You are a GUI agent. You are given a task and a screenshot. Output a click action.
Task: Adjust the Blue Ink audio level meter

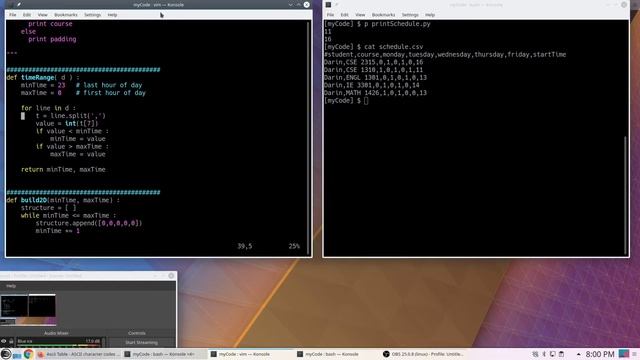click(59, 345)
